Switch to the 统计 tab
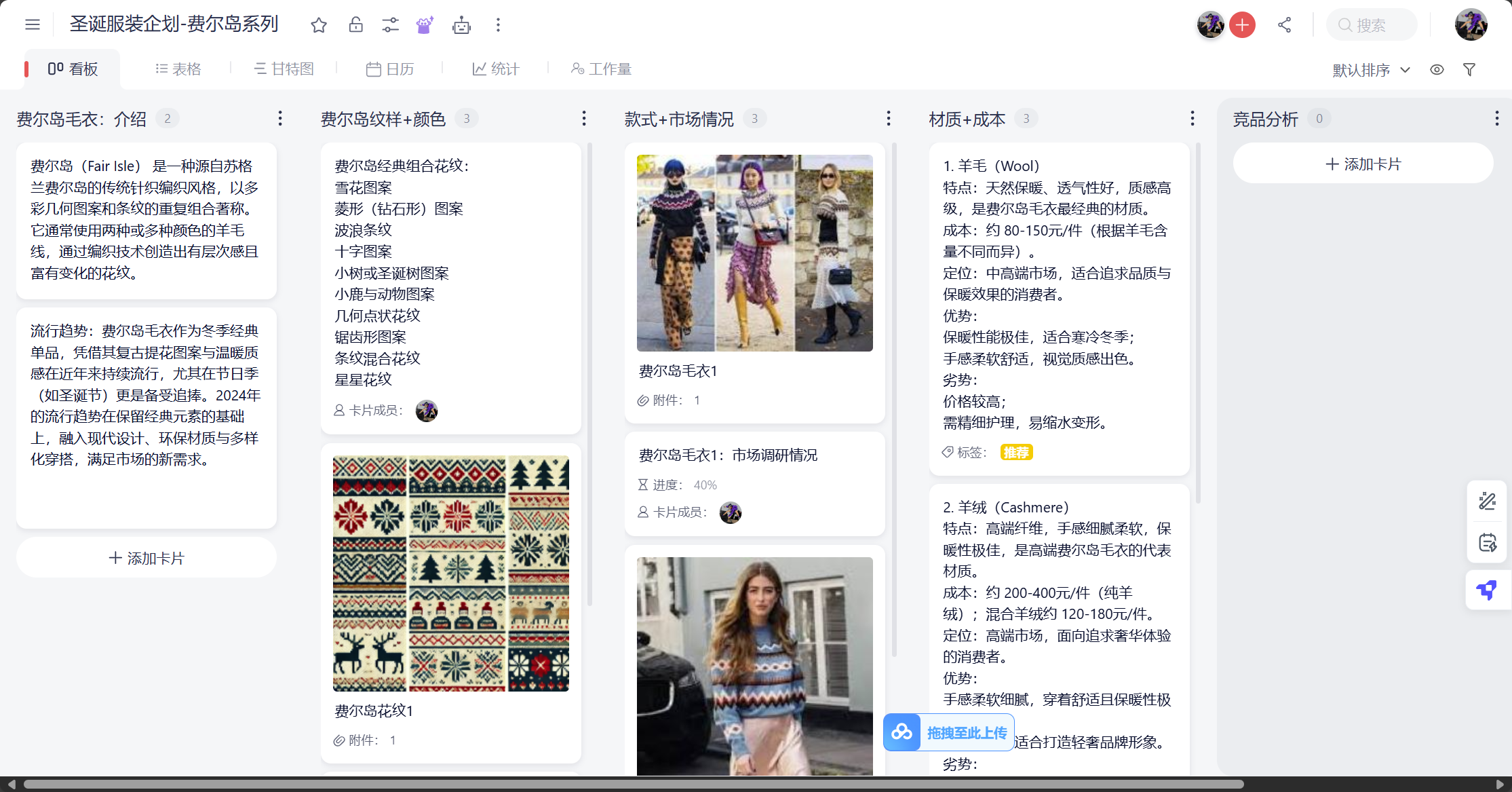Screen dimensions: 1512x792 [x=495, y=69]
